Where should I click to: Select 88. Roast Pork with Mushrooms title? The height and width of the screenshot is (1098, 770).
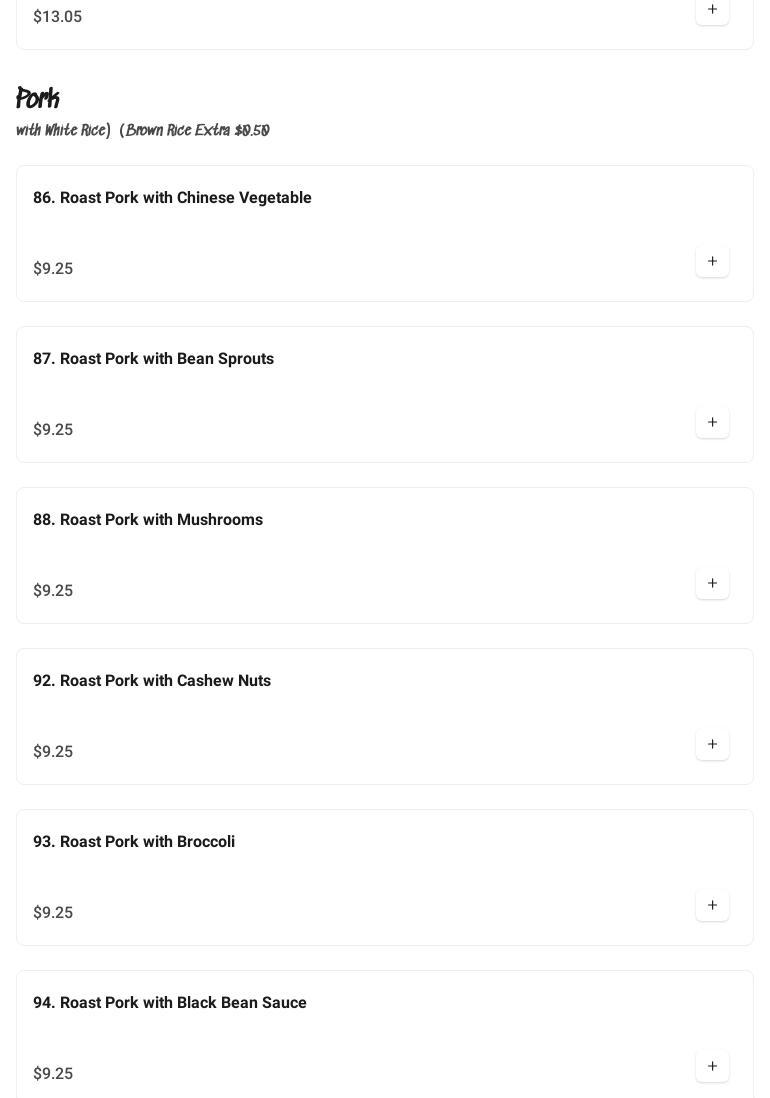pyautogui.click(x=148, y=520)
